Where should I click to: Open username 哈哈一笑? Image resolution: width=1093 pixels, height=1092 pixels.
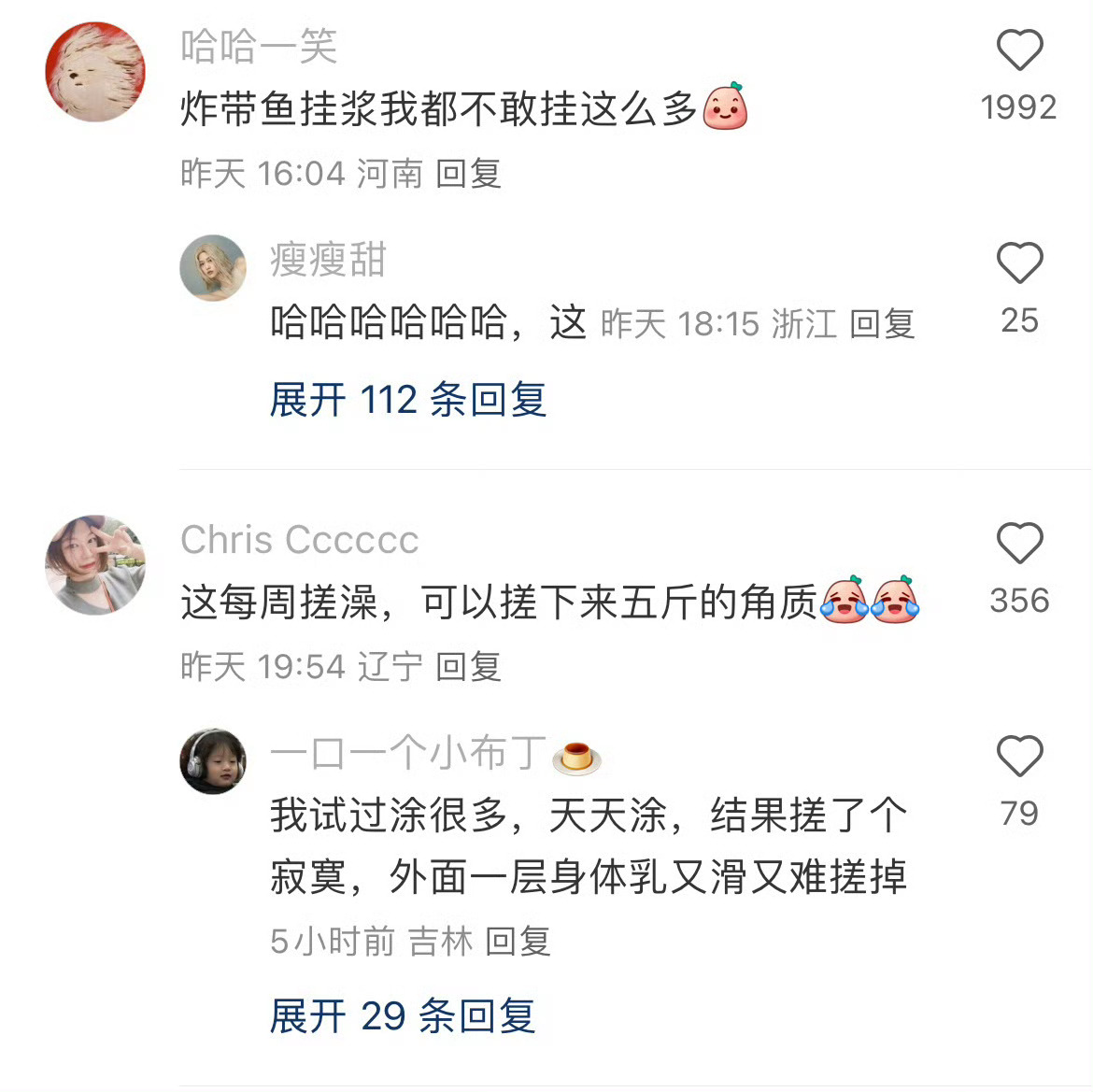click(259, 47)
